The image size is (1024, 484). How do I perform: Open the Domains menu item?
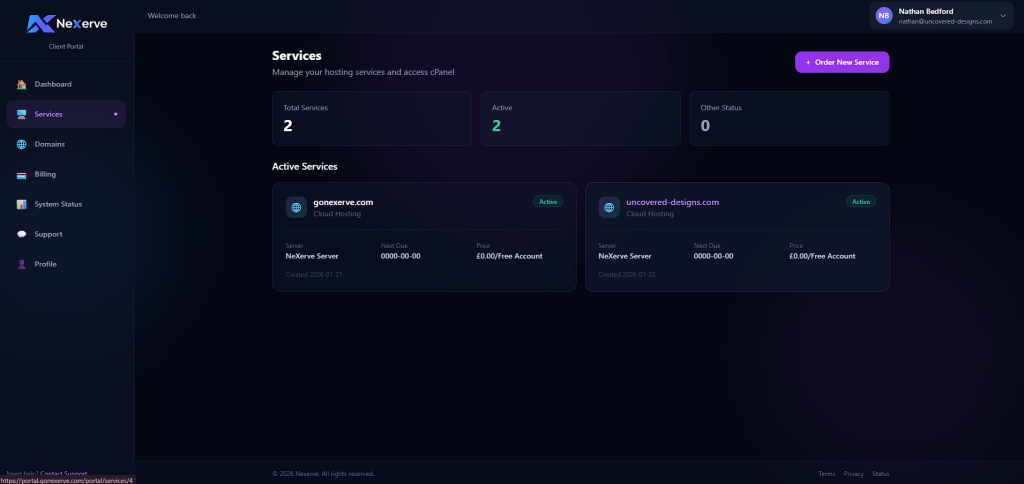[49, 144]
